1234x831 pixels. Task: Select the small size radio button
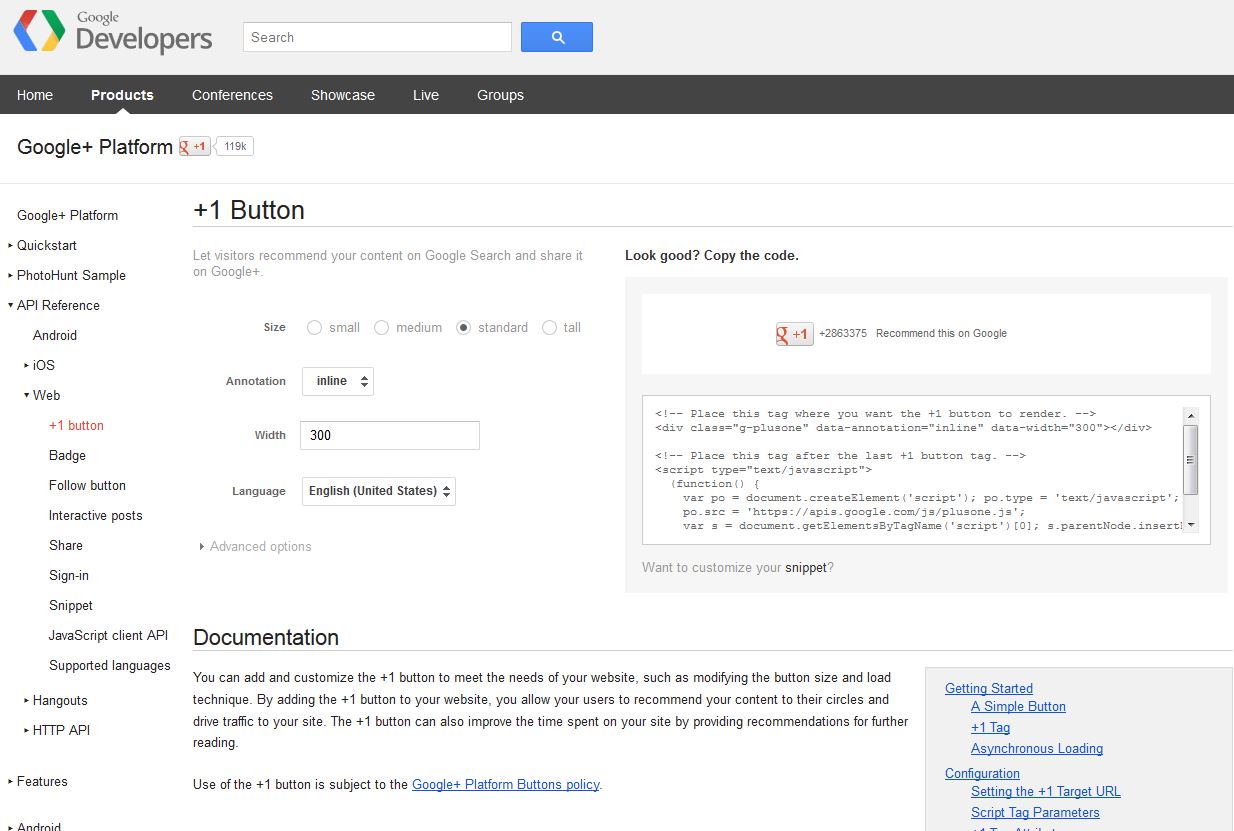point(315,328)
